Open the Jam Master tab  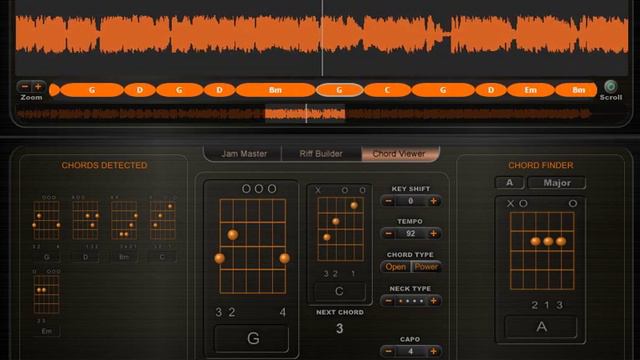pos(244,154)
